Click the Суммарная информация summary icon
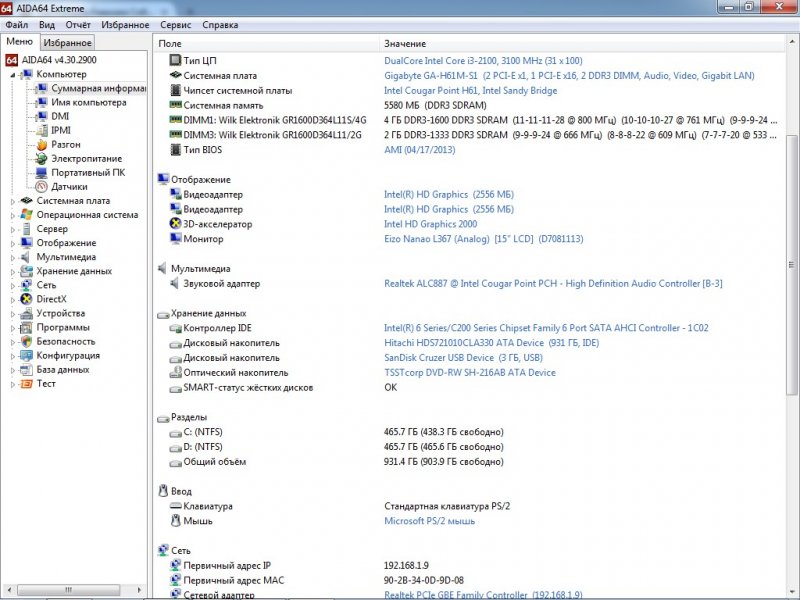The image size is (800, 600). tap(43, 88)
